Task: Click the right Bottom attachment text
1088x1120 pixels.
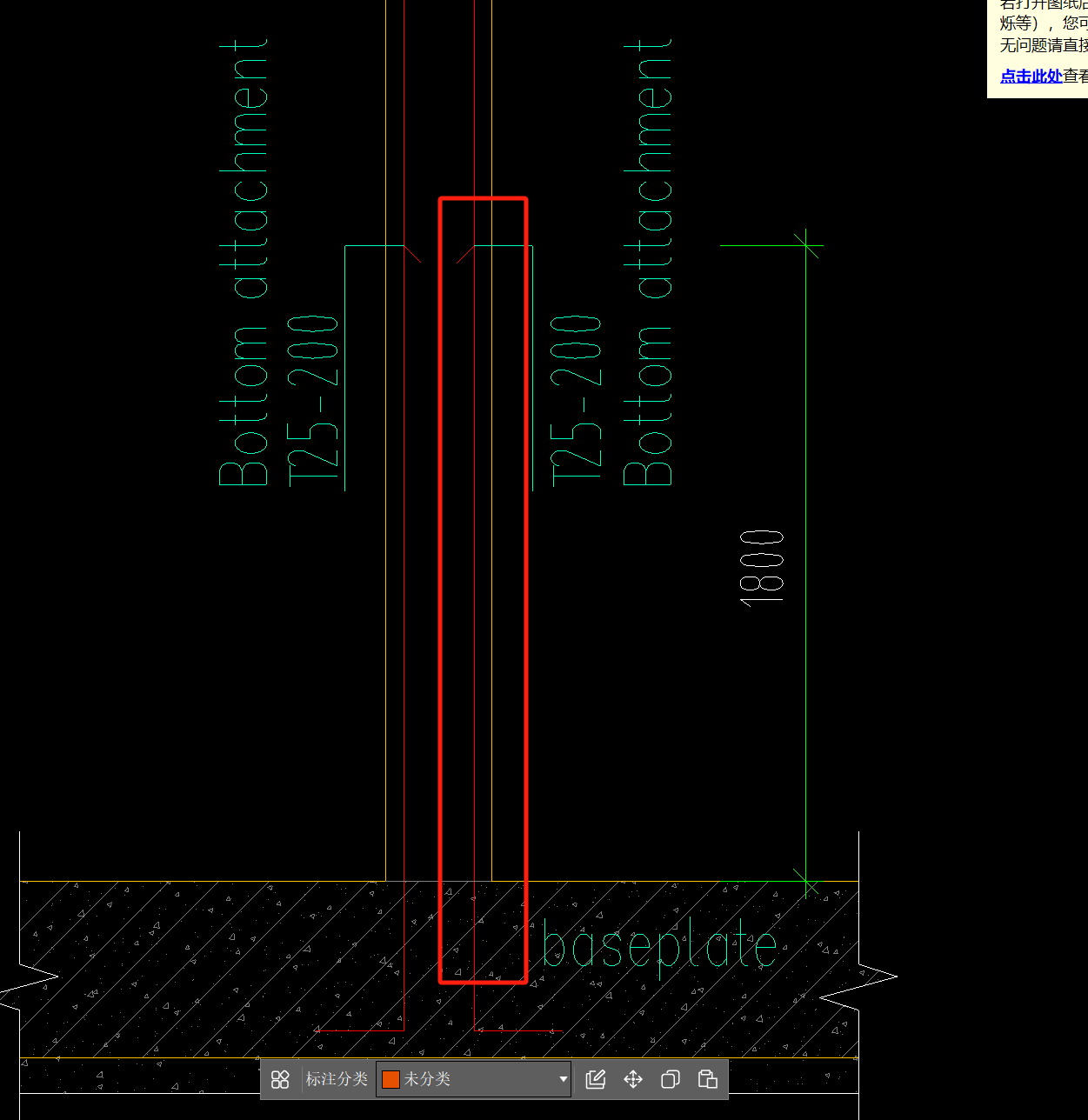Action: pos(647,262)
